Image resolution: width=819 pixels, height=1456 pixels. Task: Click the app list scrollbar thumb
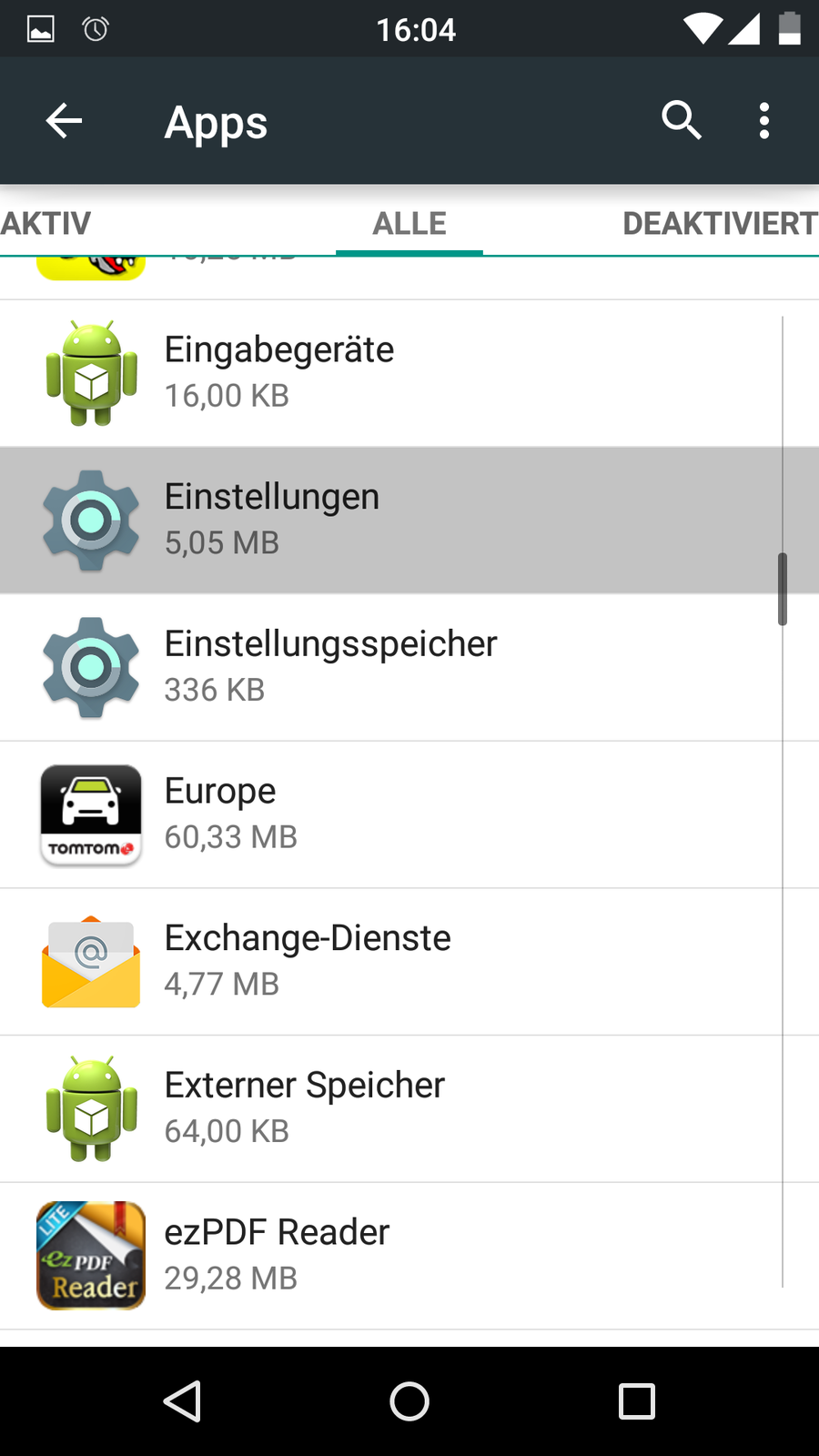click(x=782, y=589)
